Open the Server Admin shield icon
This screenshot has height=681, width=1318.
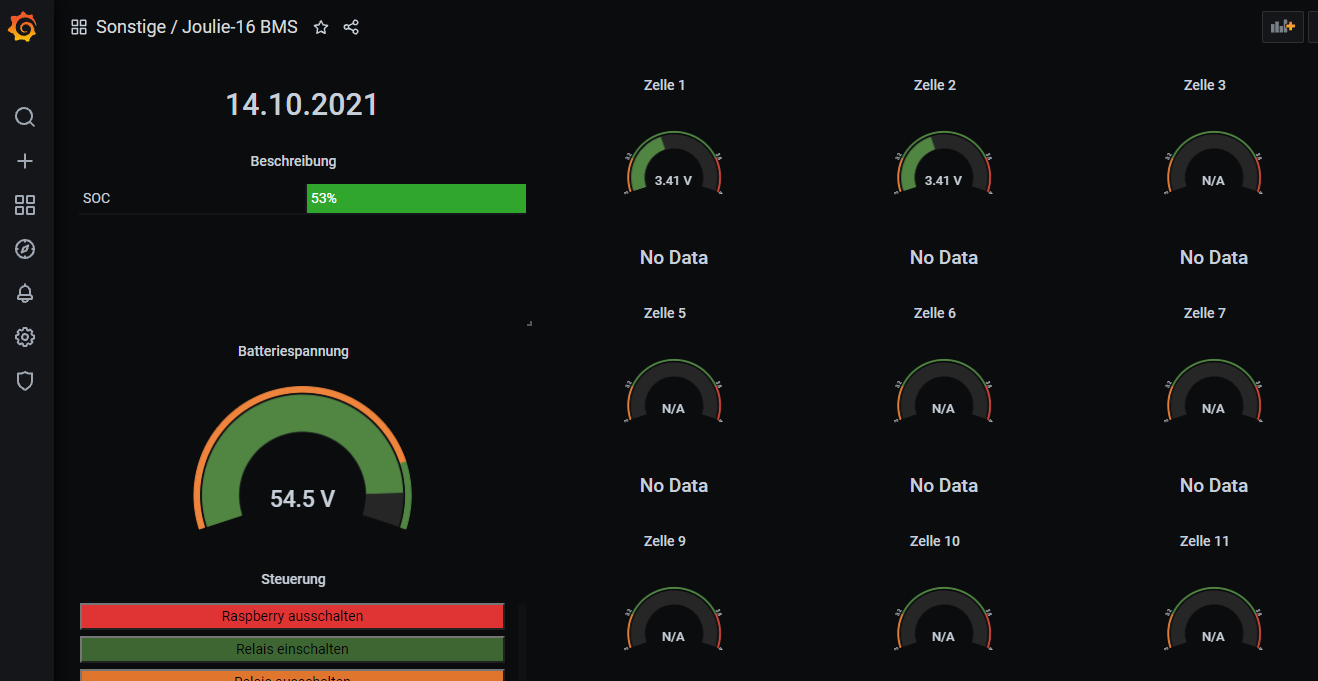click(25, 381)
